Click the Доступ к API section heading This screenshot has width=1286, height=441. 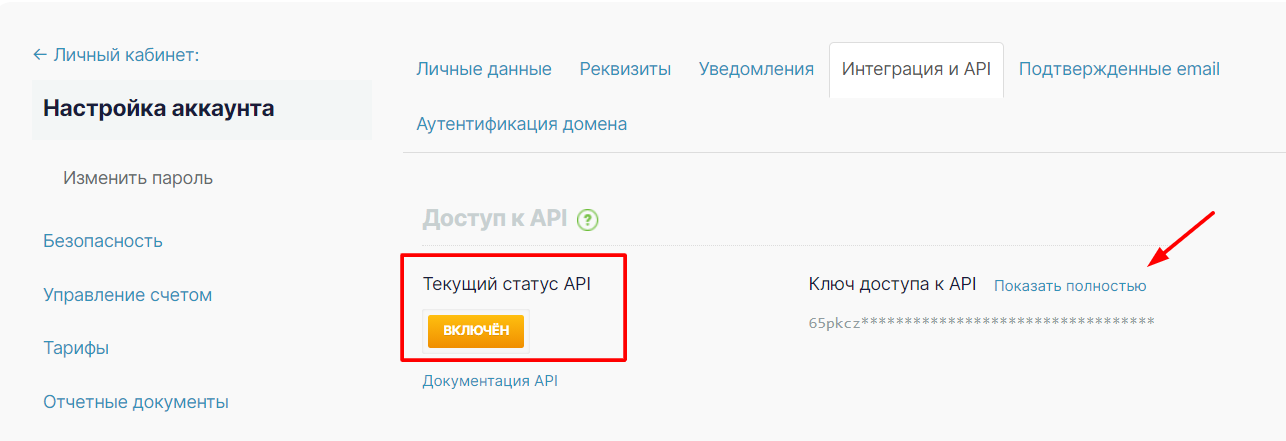pos(494,218)
